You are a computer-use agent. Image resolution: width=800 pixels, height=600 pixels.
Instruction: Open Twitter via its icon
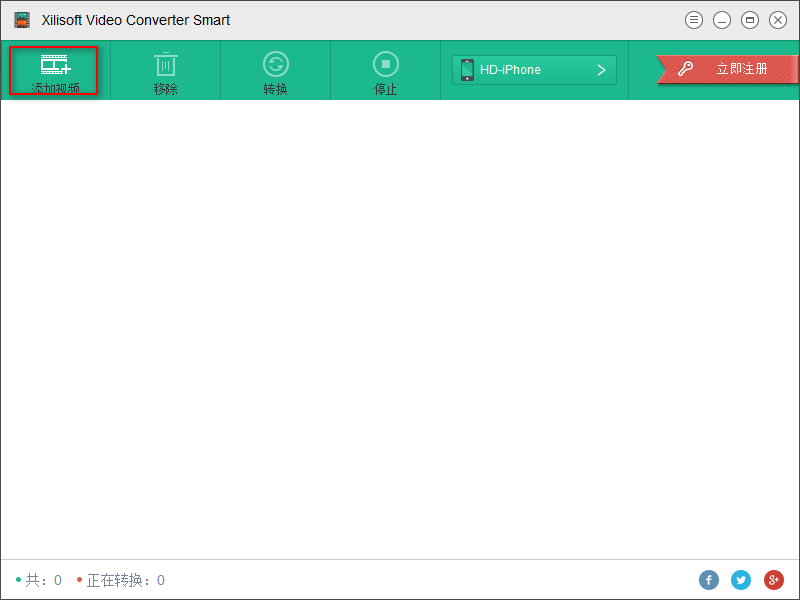[741, 580]
